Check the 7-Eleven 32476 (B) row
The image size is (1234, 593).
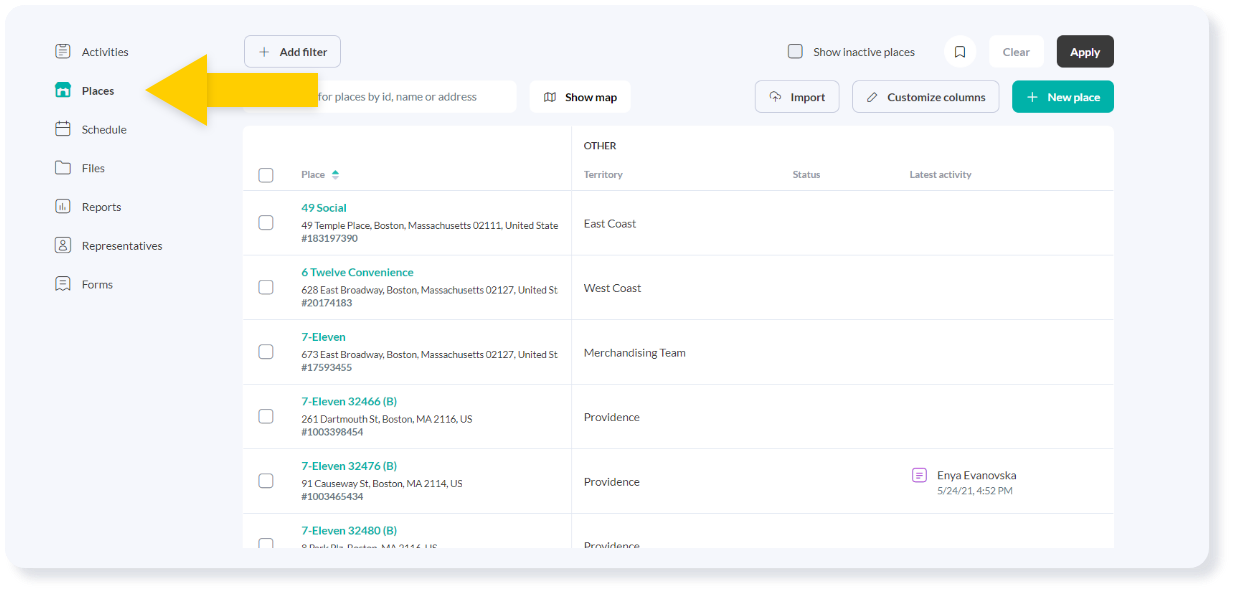coord(266,481)
